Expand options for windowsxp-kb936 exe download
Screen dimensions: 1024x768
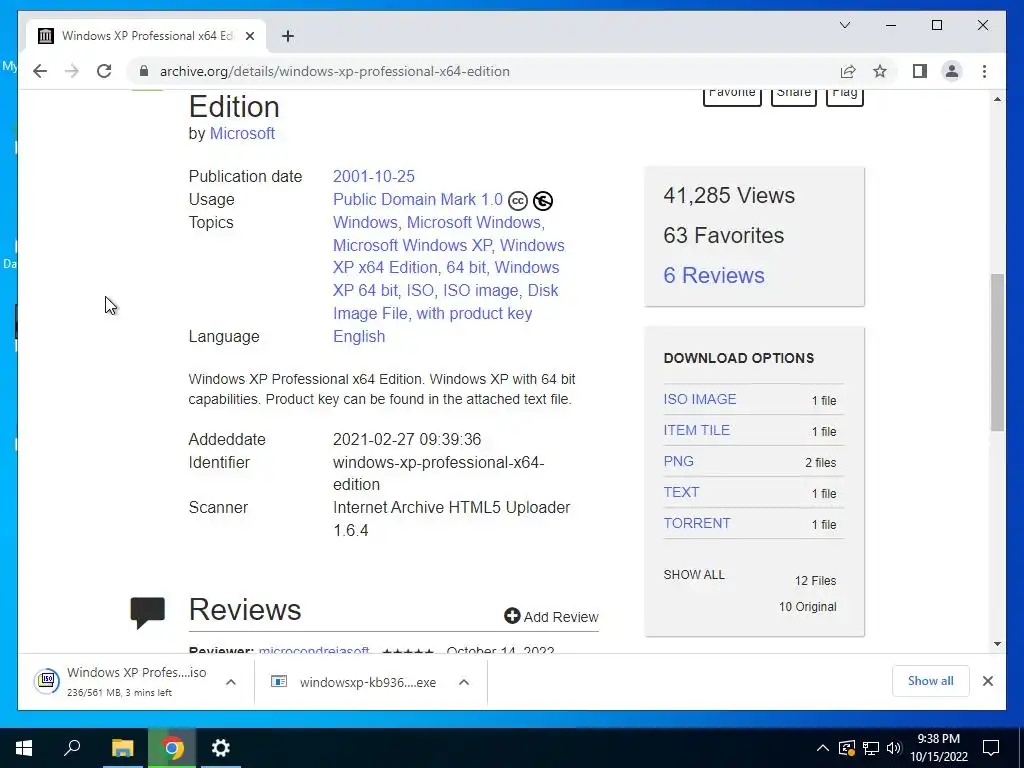(464, 682)
